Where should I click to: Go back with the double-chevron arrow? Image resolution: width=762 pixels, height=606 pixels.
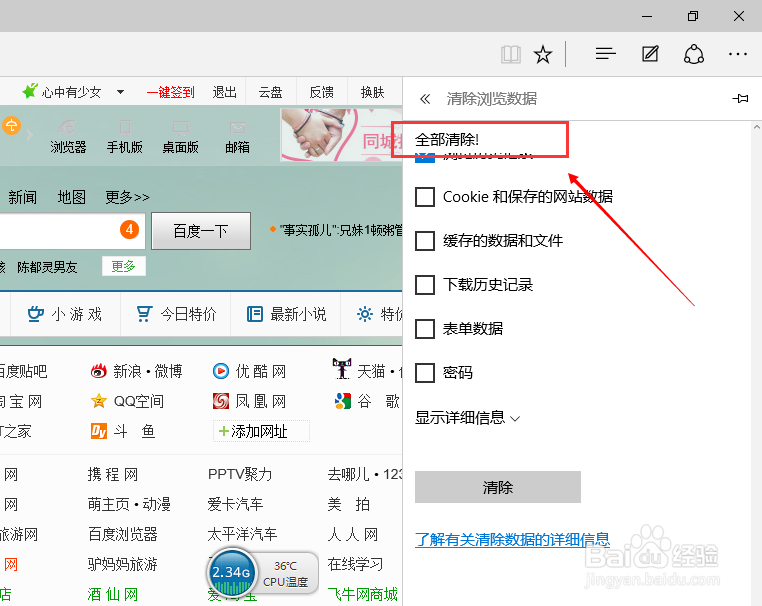(425, 99)
